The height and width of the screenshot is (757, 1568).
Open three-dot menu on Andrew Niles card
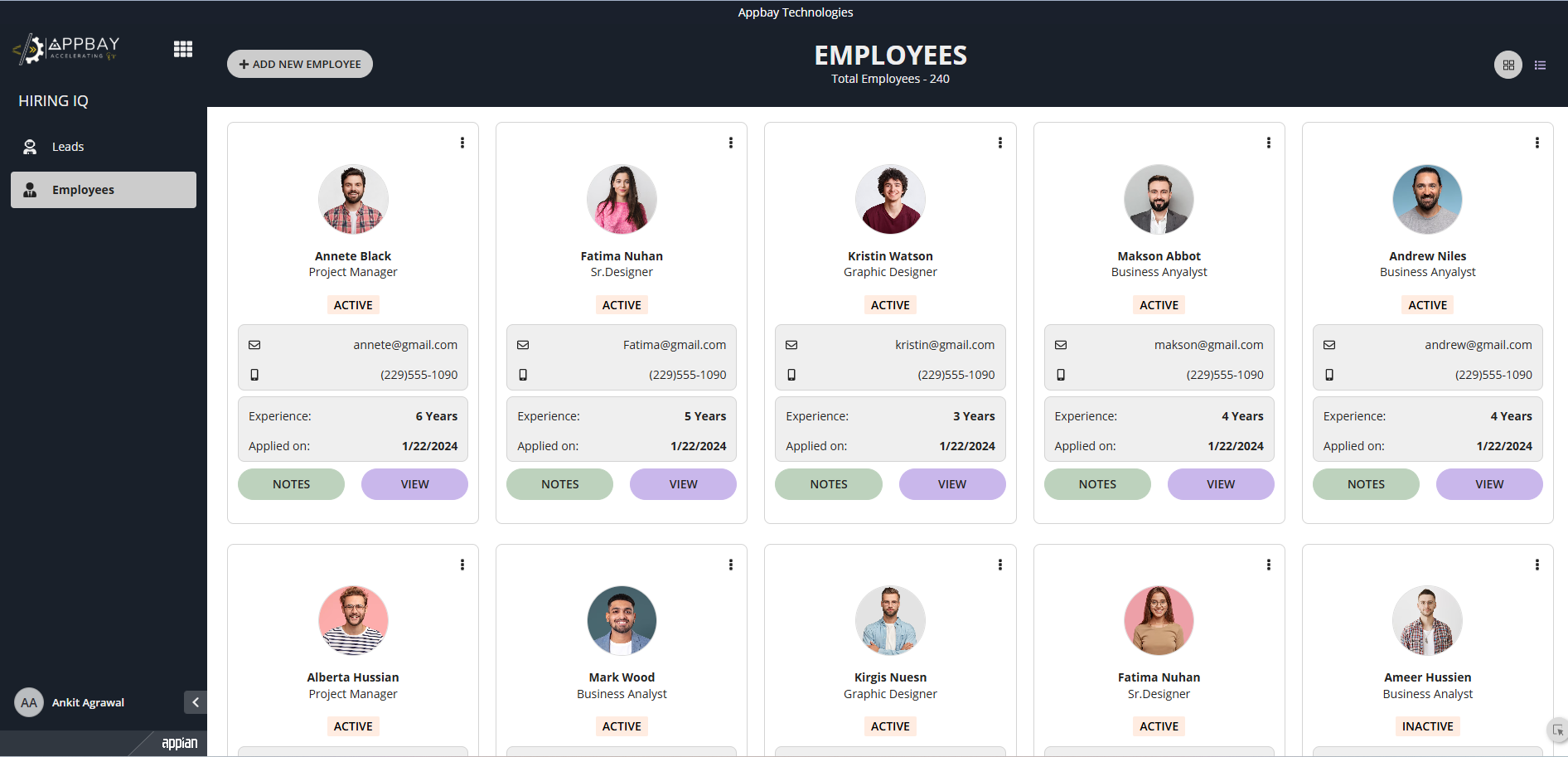pos(1537,143)
